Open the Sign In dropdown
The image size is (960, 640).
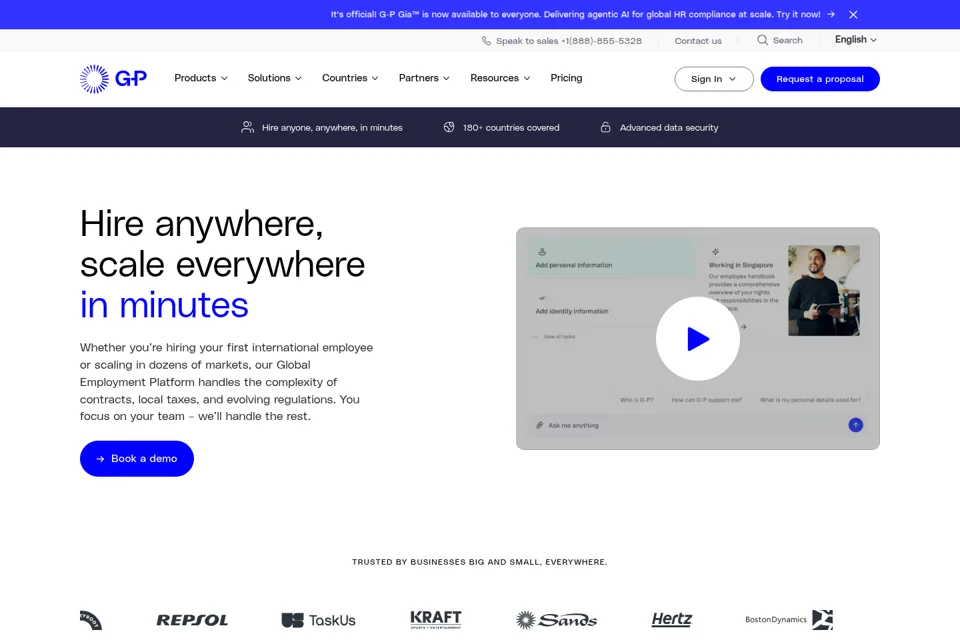coord(714,79)
